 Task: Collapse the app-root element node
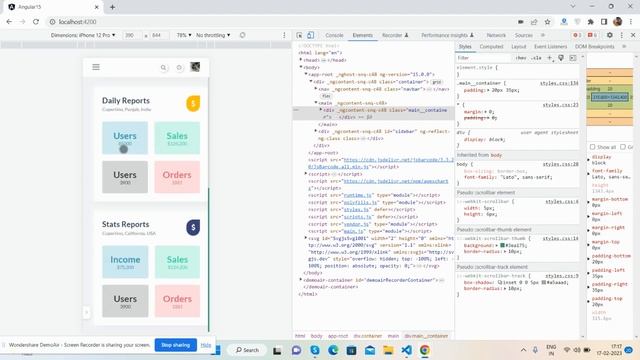306,74
